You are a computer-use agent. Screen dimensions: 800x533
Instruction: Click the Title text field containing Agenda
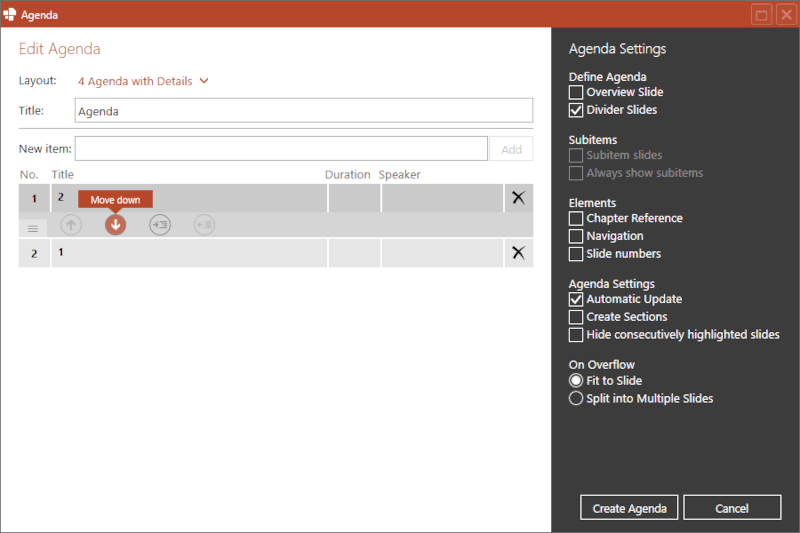(304, 111)
